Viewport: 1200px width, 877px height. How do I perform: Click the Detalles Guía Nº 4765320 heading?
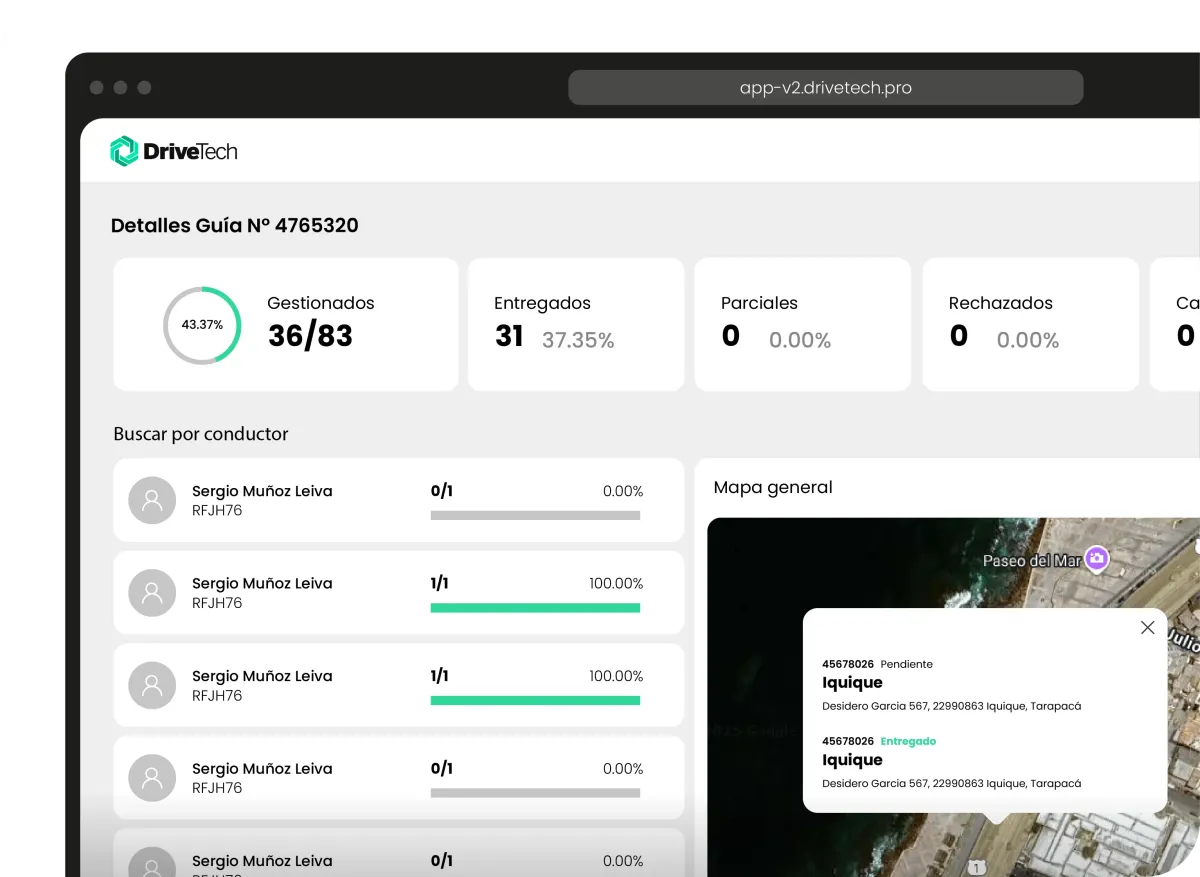234,226
